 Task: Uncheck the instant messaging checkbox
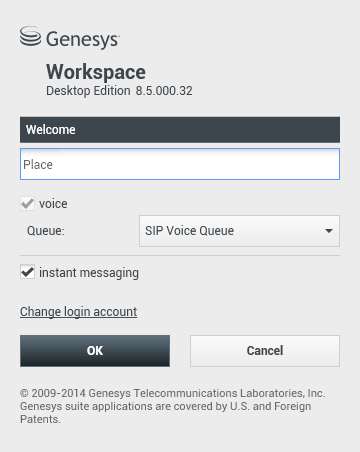click(x=27, y=272)
